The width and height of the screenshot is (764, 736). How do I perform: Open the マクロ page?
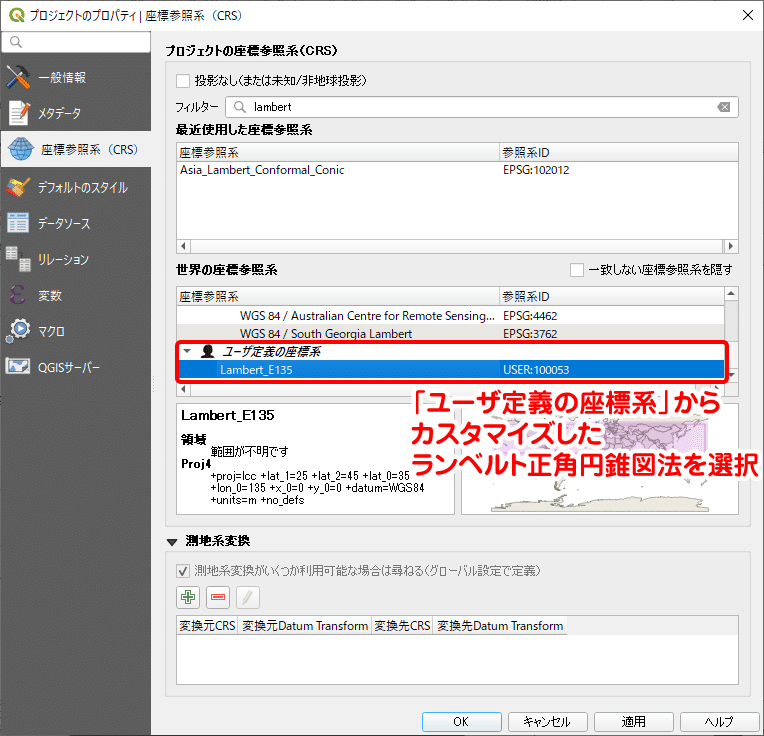[x=76, y=331]
